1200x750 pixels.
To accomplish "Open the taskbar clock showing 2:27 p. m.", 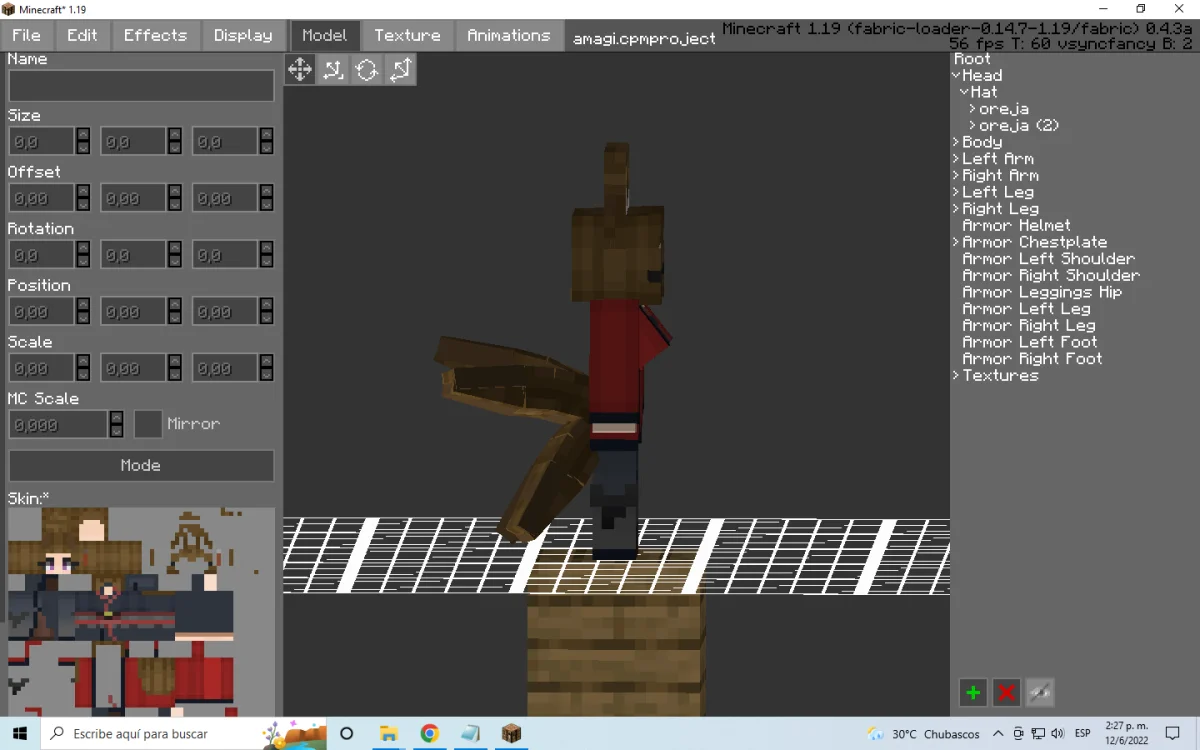I will 1127,733.
